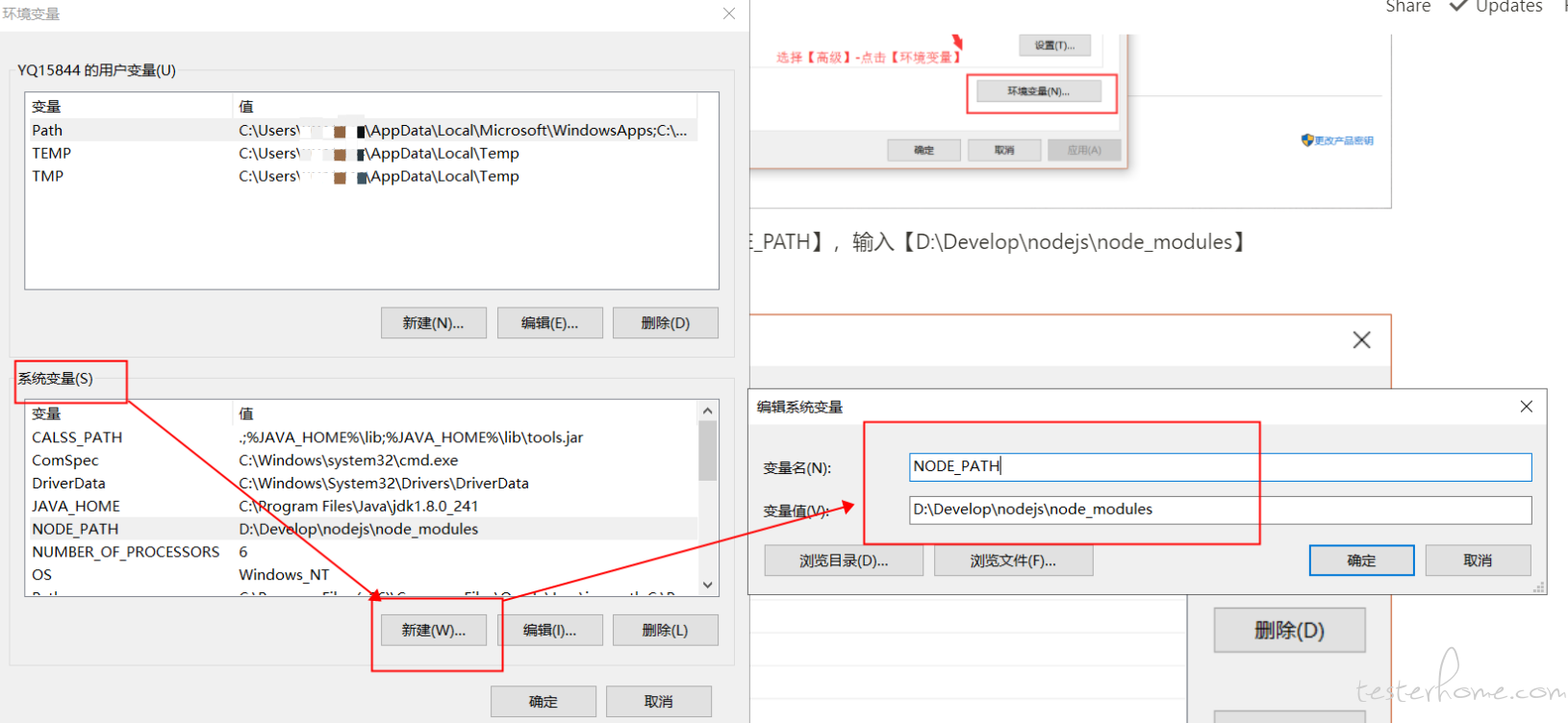Screen dimensions: 1568x723
Task: Focus the 变量值 input field
Action: pyautogui.click(x=1220, y=510)
